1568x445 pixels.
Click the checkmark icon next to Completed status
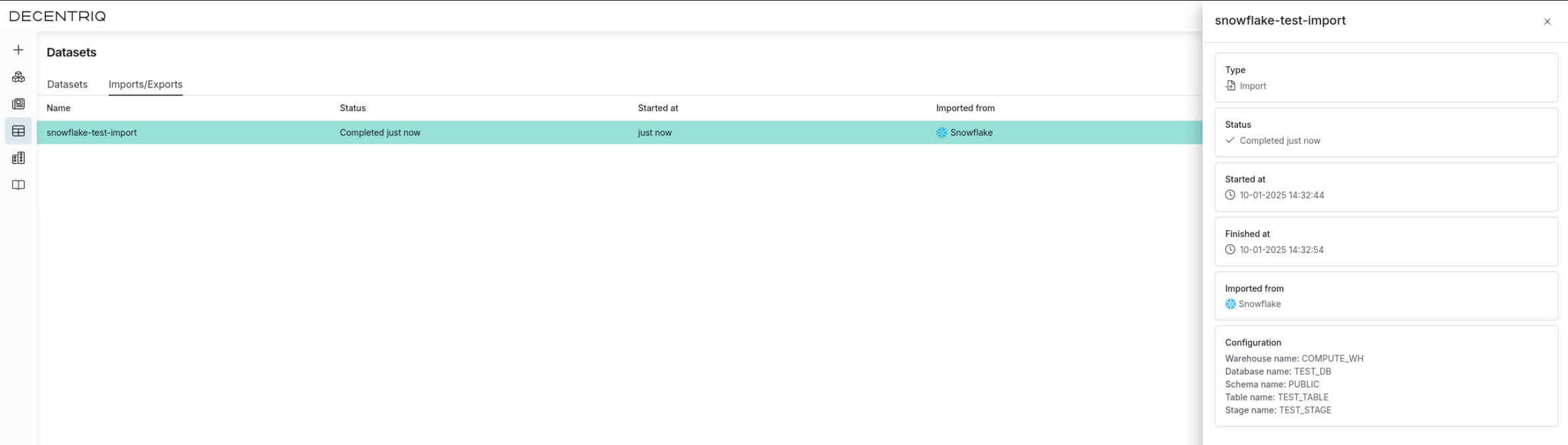click(x=1230, y=141)
